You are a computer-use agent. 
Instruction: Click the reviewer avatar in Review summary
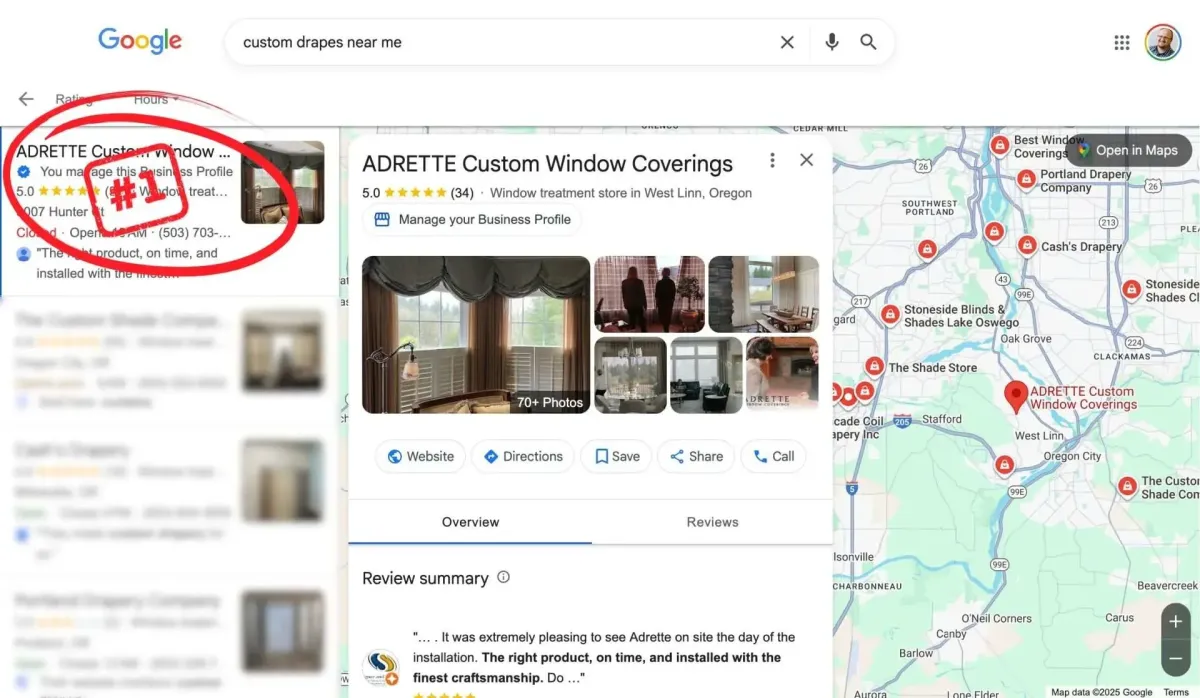click(x=380, y=668)
